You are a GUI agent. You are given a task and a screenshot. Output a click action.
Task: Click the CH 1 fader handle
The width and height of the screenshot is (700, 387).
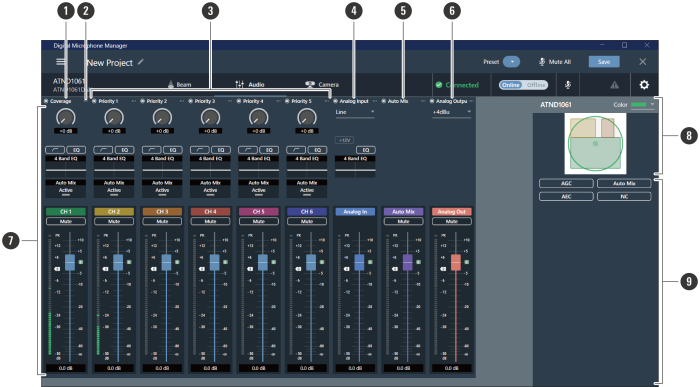[70, 262]
